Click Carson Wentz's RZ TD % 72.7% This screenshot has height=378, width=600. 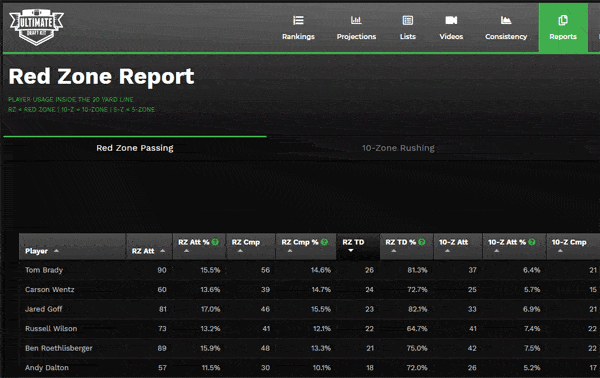coord(417,290)
